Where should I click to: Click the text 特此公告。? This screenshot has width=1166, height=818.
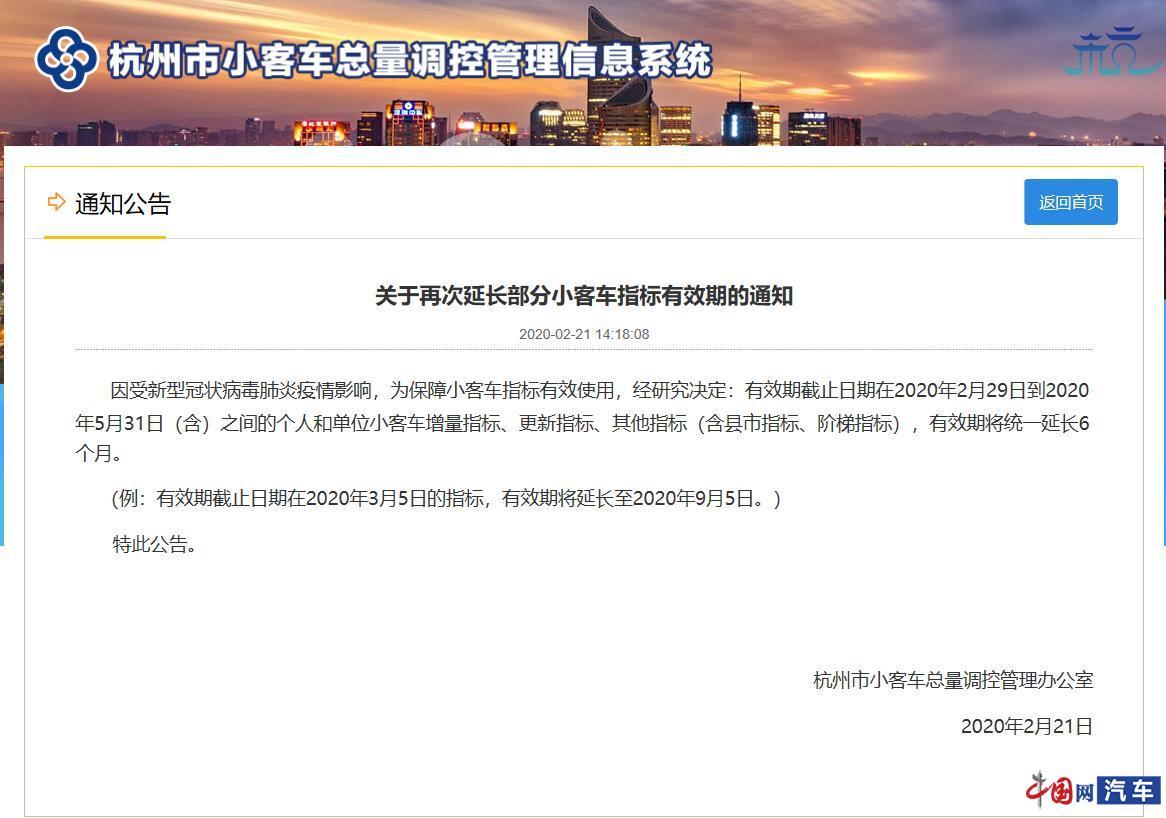click(x=154, y=544)
